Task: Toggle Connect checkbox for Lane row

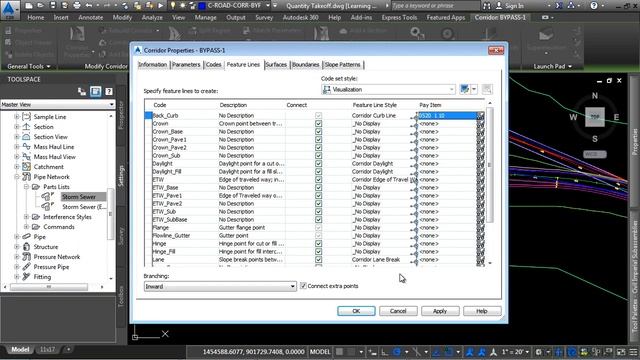Action: (x=318, y=260)
